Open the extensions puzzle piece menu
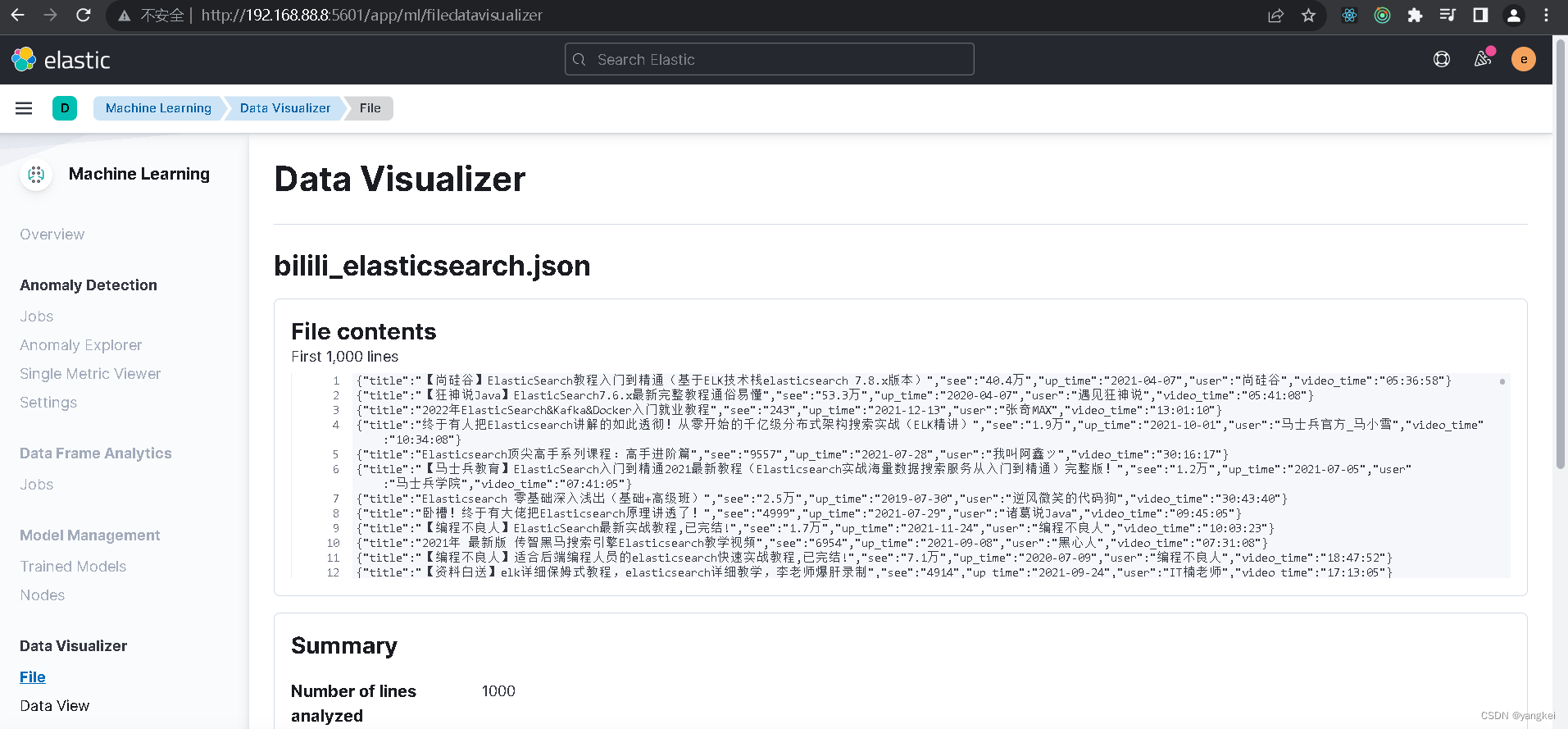 pos(1415,16)
